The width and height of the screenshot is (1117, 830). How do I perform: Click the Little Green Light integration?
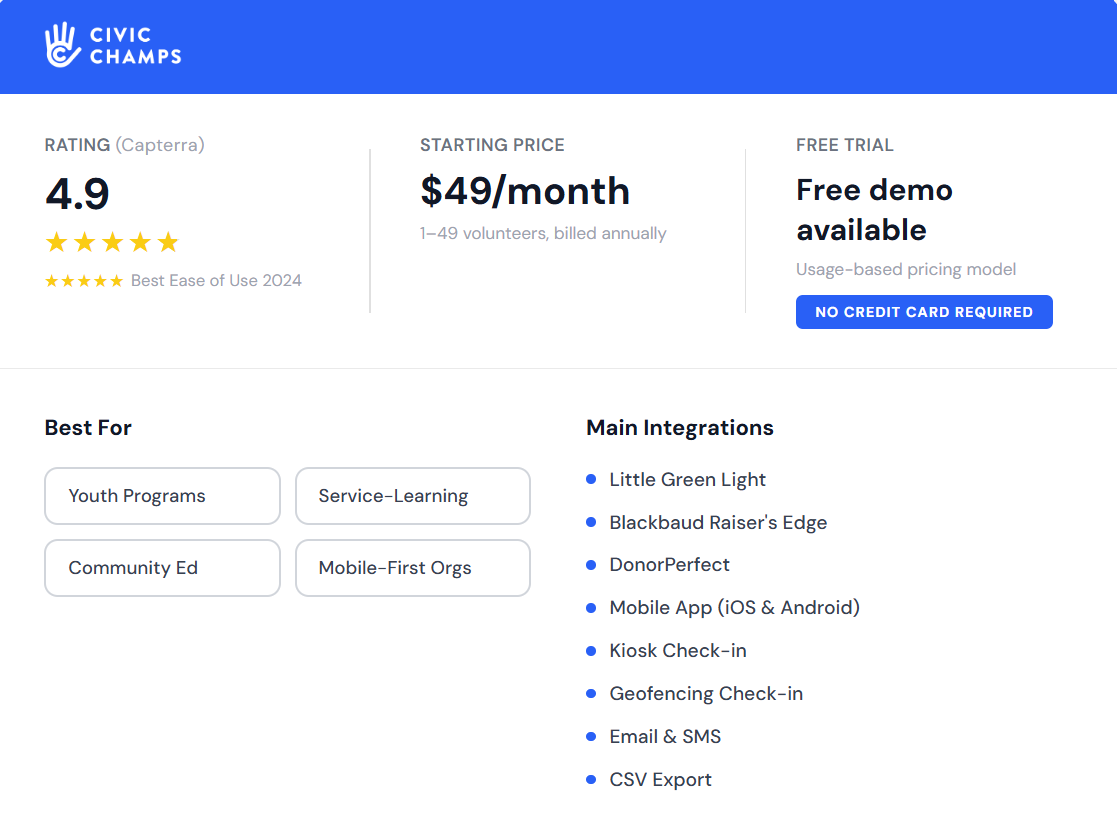pos(687,479)
